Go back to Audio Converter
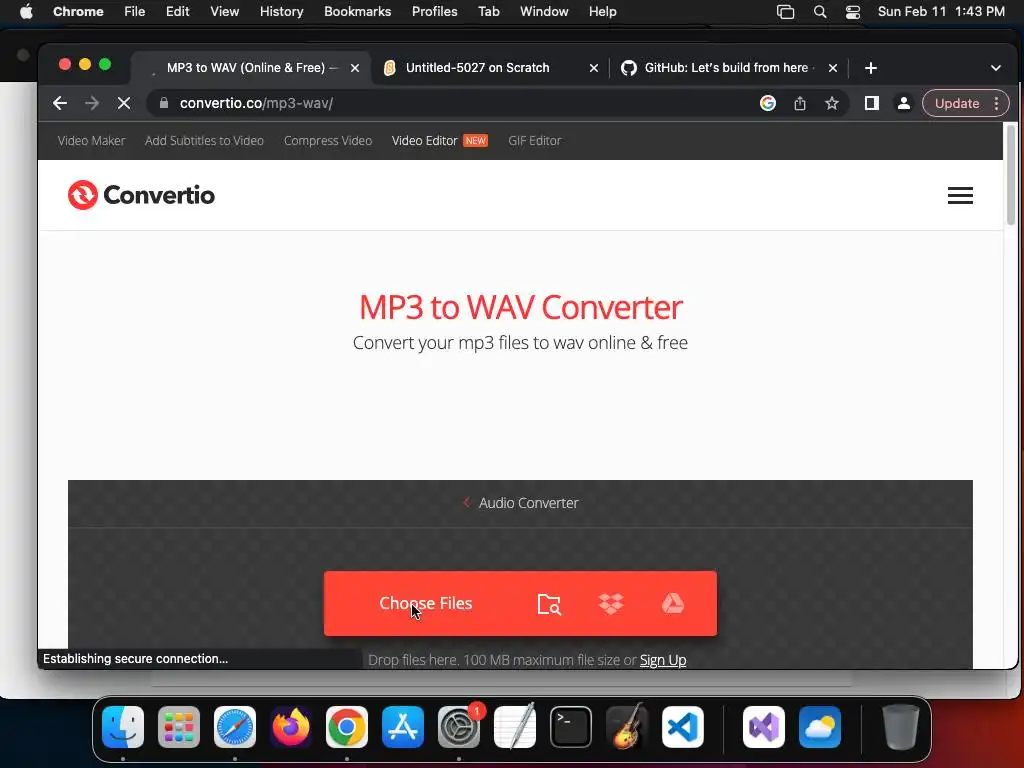The width and height of the screenshot is (1024, 768). [520, 503]
